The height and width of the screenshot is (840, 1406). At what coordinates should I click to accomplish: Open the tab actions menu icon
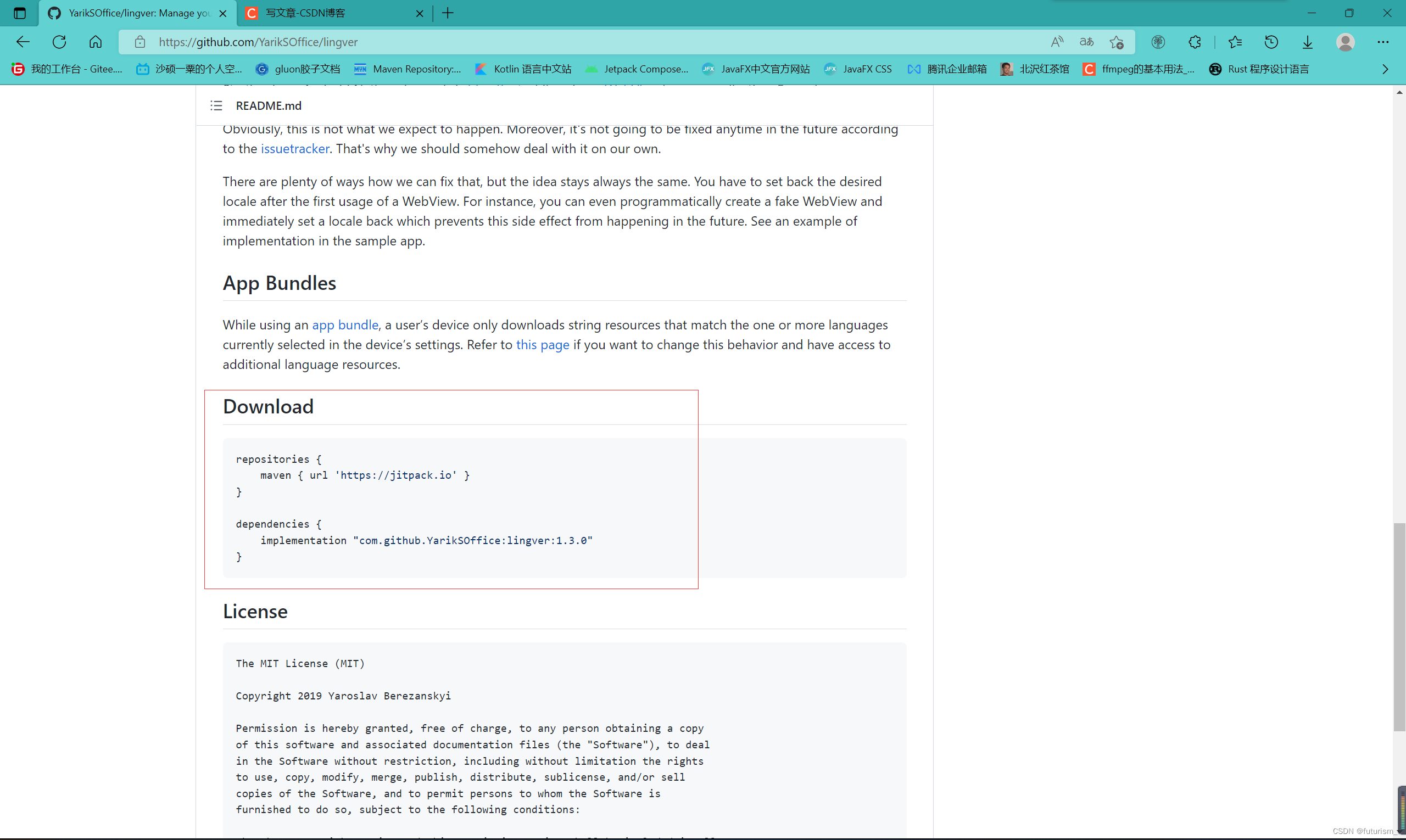[x=19, y=13]
